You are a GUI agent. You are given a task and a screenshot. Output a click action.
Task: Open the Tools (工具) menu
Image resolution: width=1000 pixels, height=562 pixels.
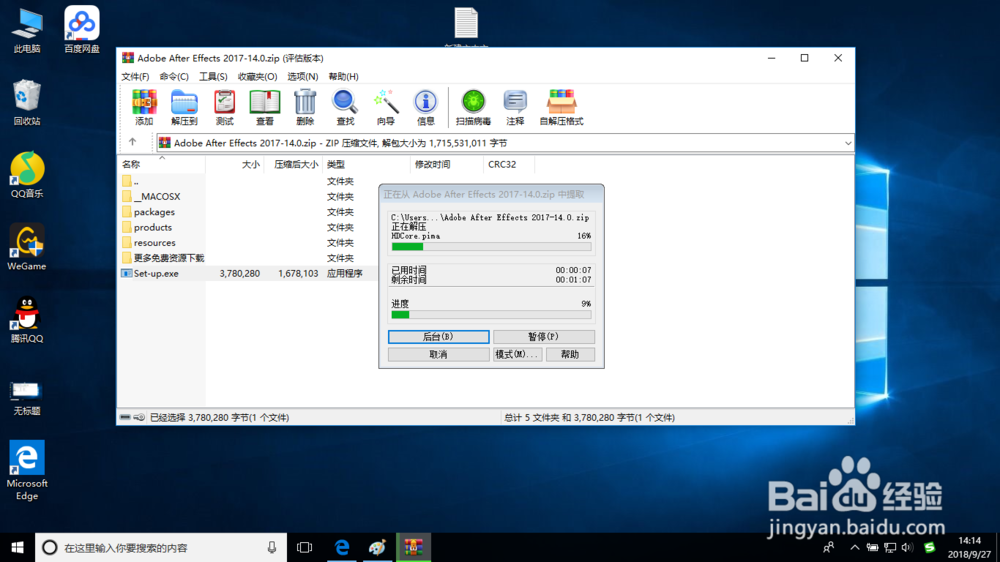pyautogui.click(x=213, y=76)
